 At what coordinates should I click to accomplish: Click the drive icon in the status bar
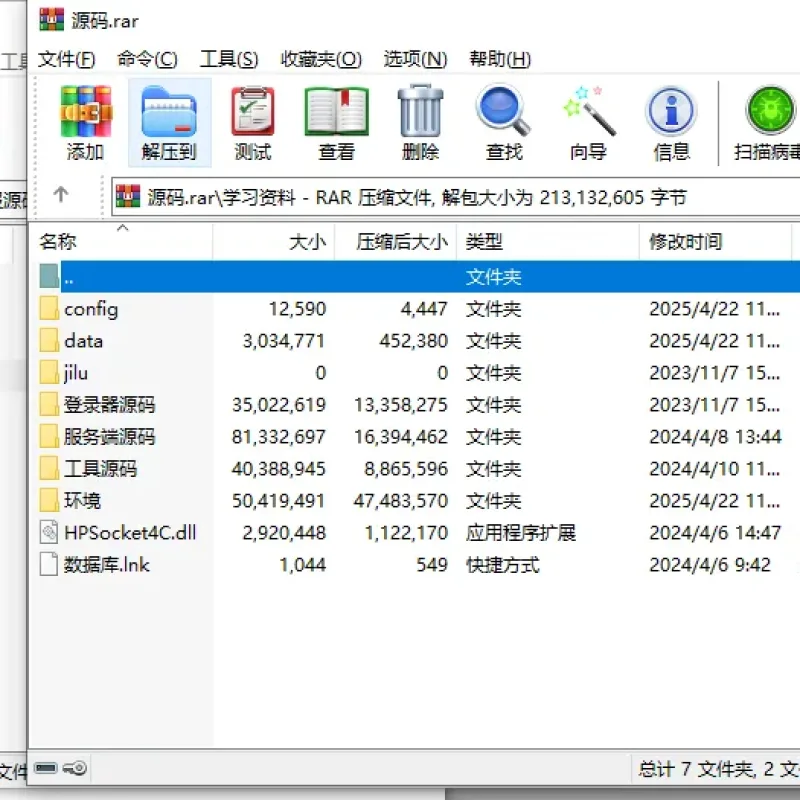click(x=45, y=767)
